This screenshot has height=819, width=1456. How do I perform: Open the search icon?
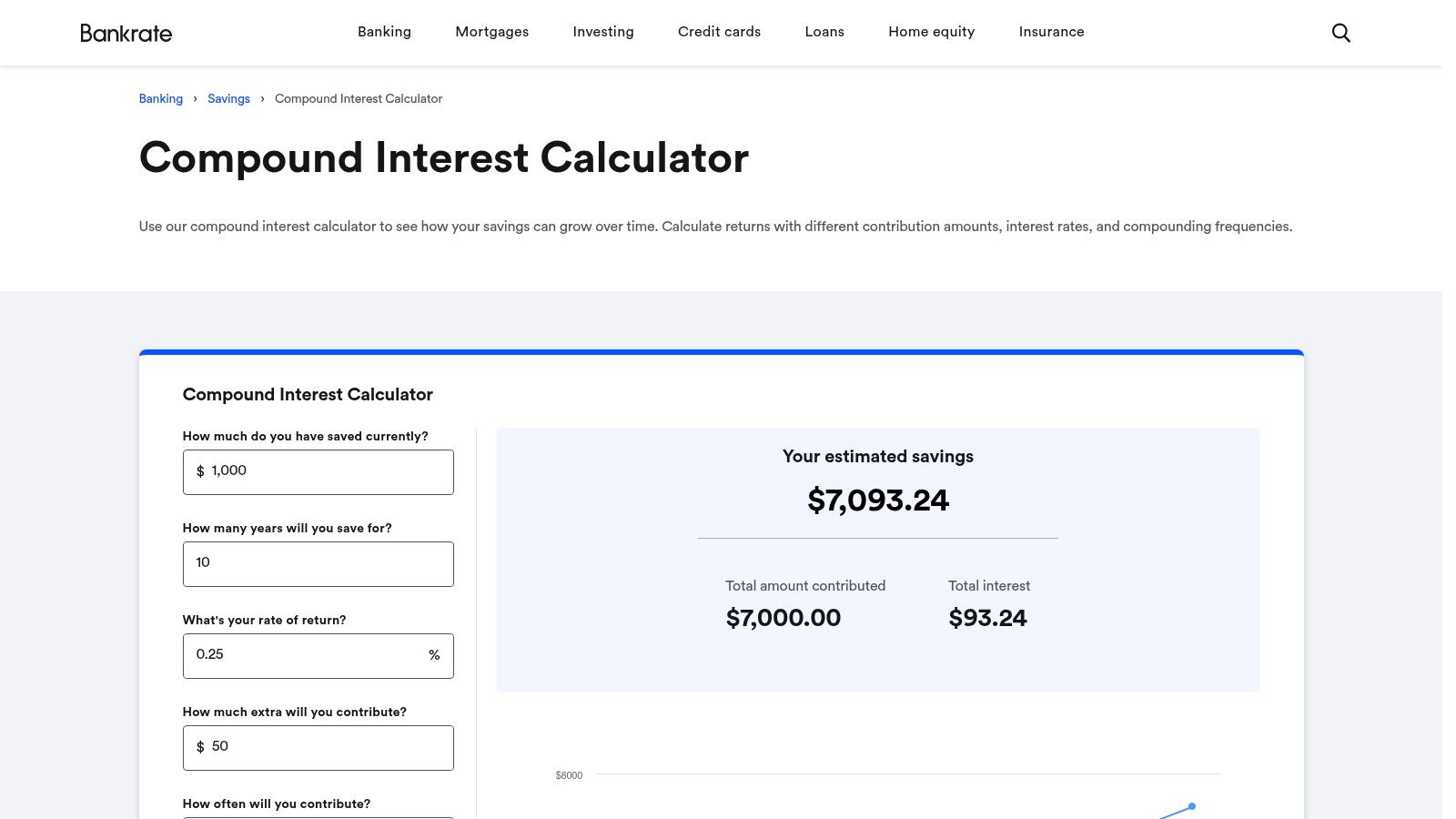(1340, 32)
